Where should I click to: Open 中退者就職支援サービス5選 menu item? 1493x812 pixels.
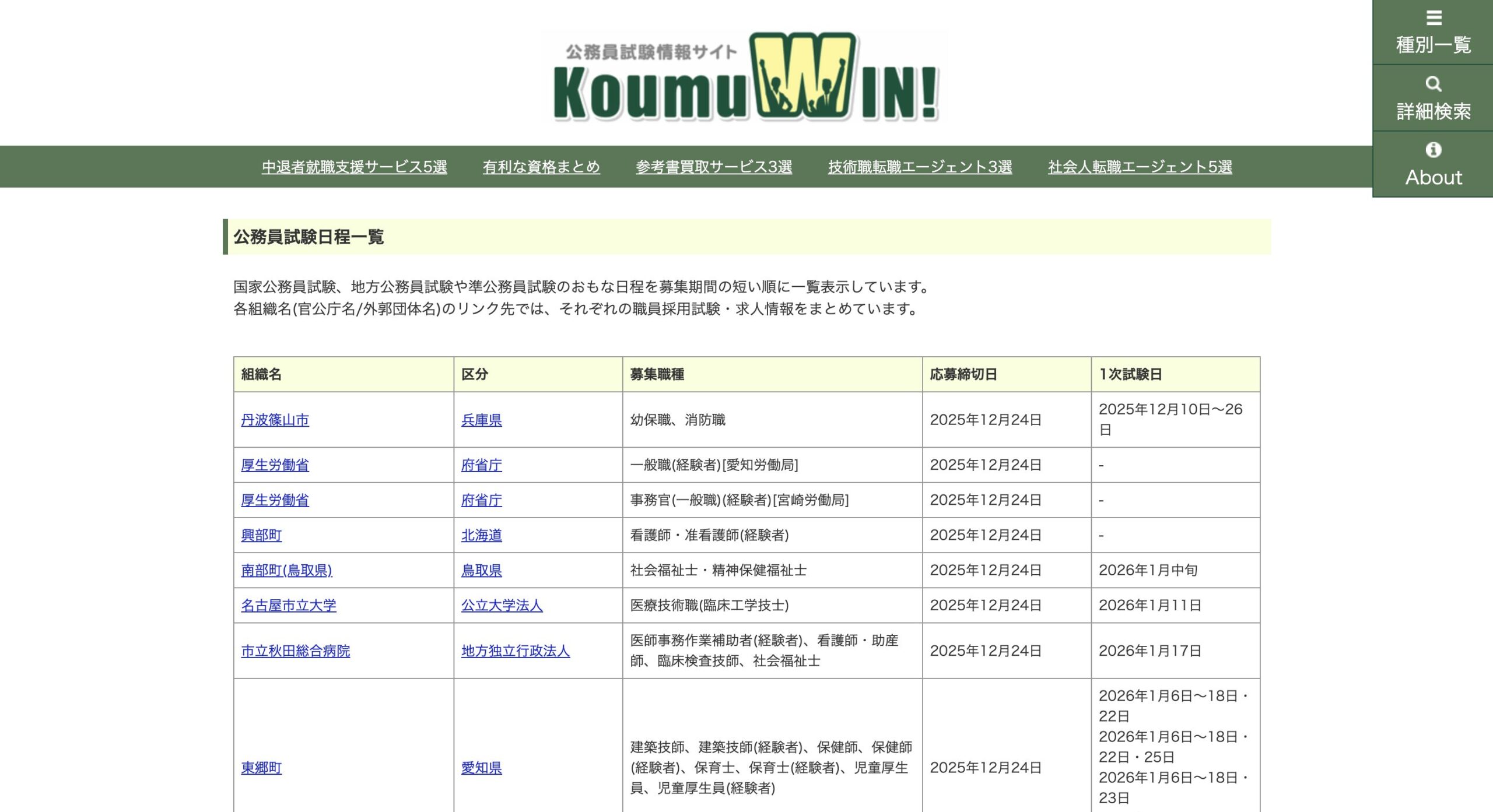click(354, 167)
